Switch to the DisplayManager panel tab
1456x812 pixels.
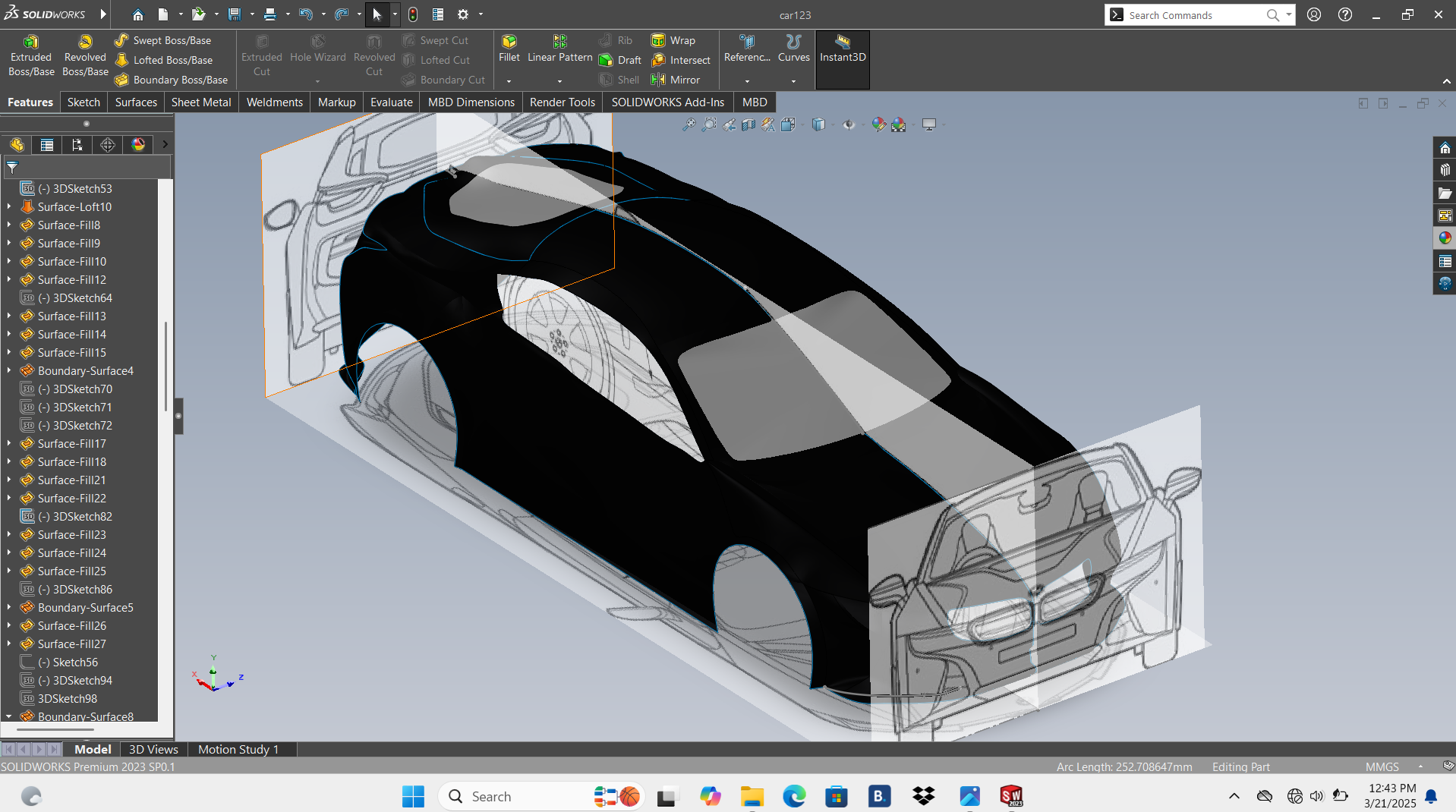[138, 144]
